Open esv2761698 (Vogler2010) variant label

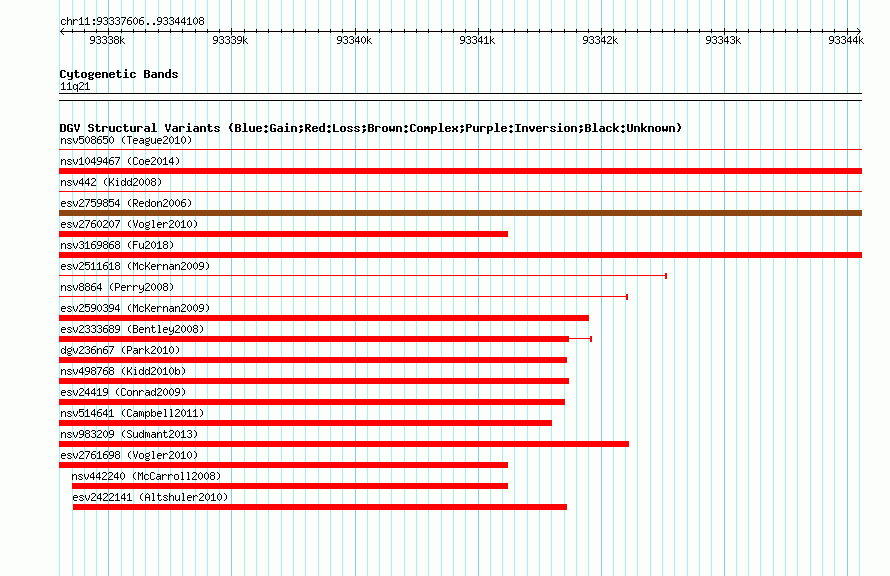tap(129, 455)
